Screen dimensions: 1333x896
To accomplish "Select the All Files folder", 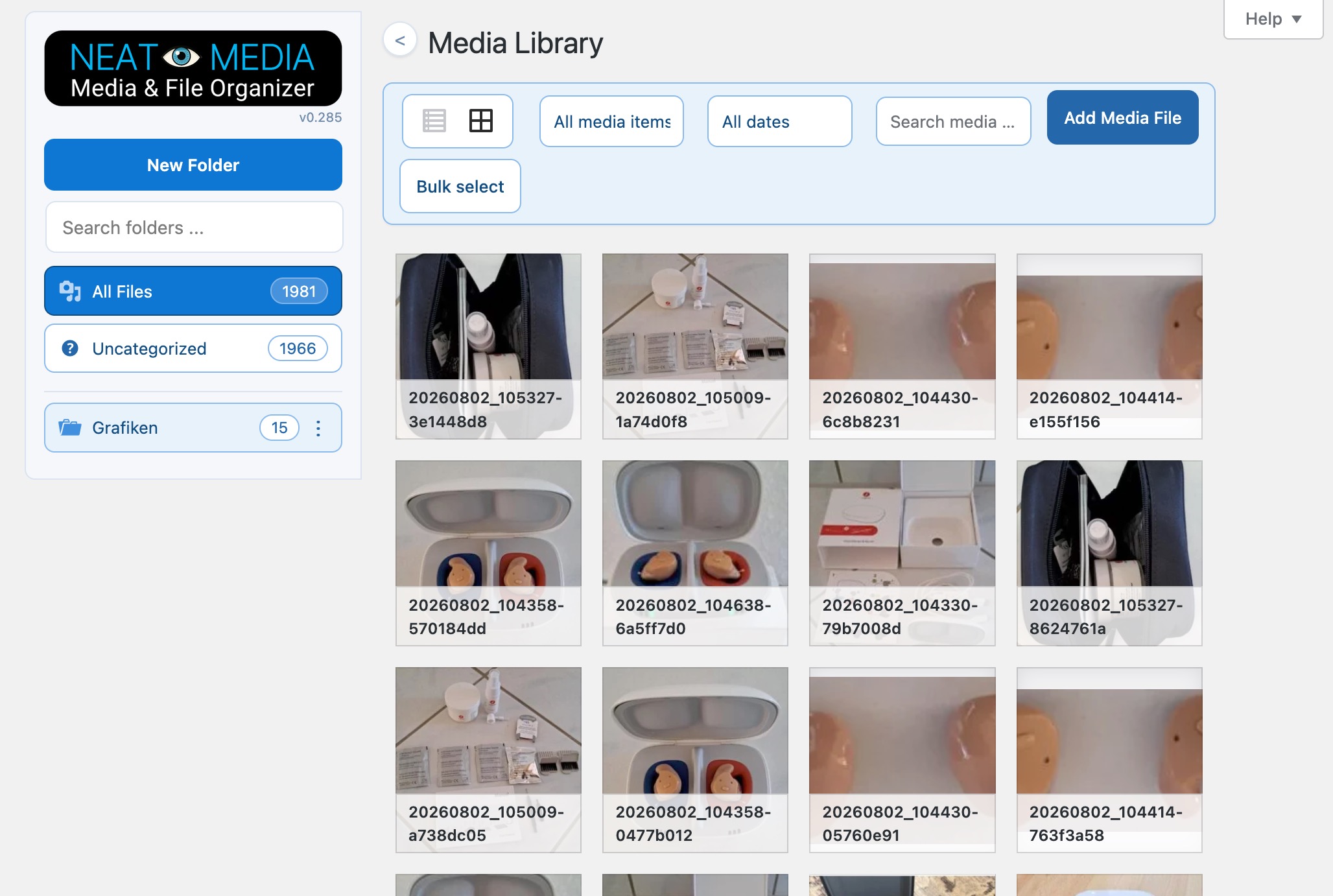I will coord(193,291).
